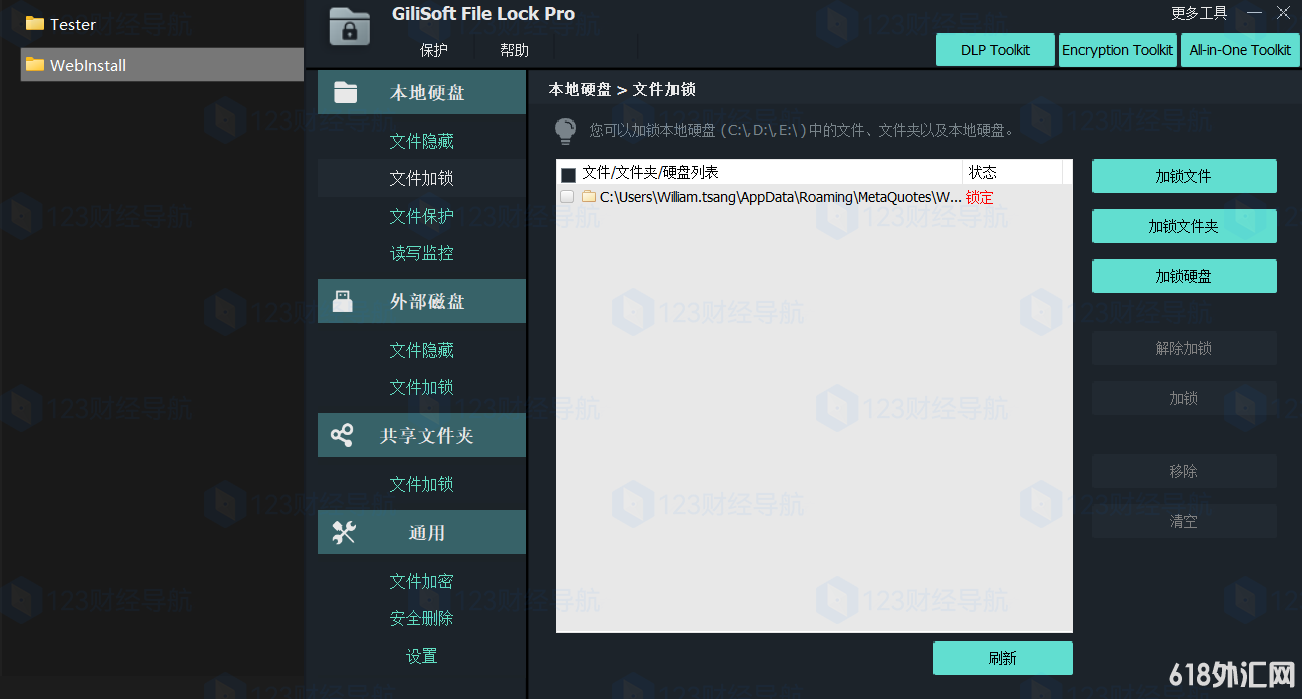Screen dimensions: 1302x699
Task: Tick the checkbox for the MetaQuotes folder row
Action: pos(567,197)
